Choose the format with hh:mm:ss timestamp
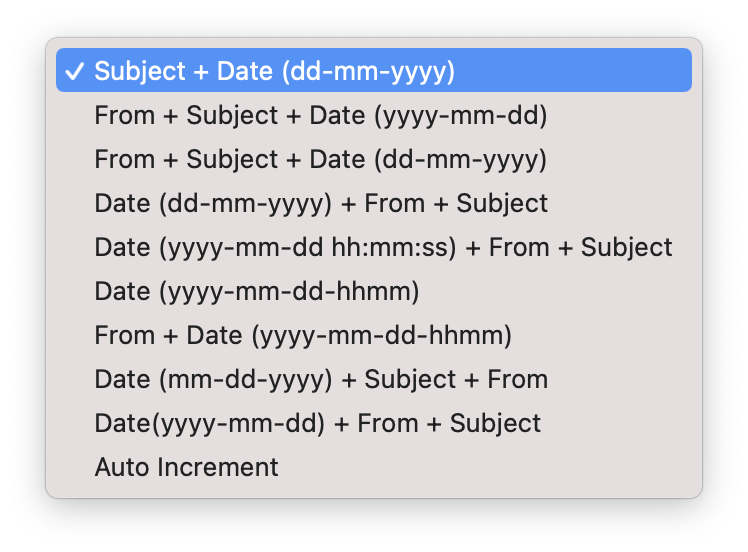 pos(382,247)
